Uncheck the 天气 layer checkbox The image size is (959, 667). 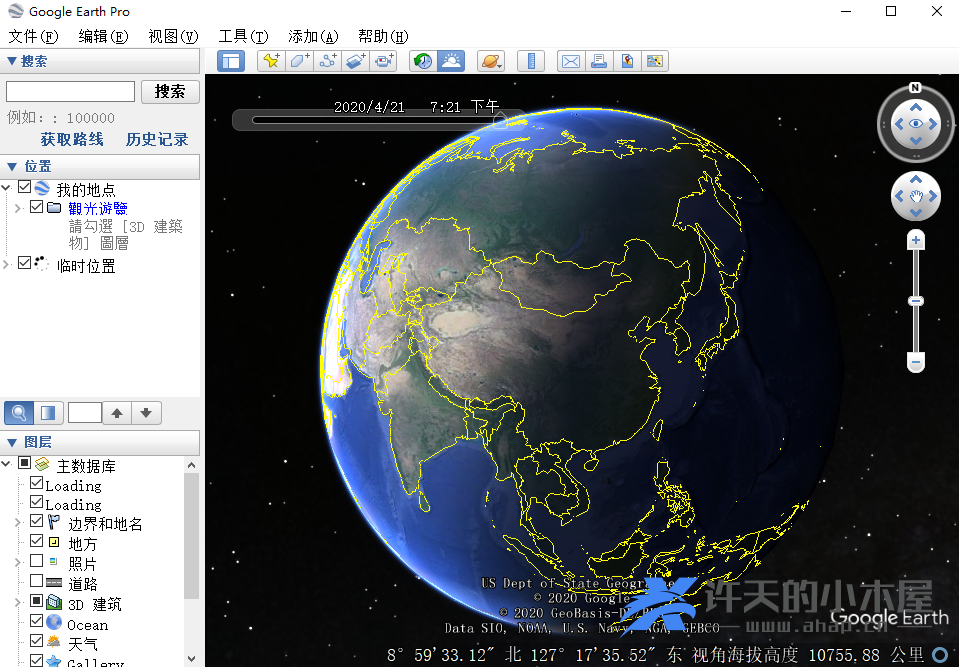point(37,641)
